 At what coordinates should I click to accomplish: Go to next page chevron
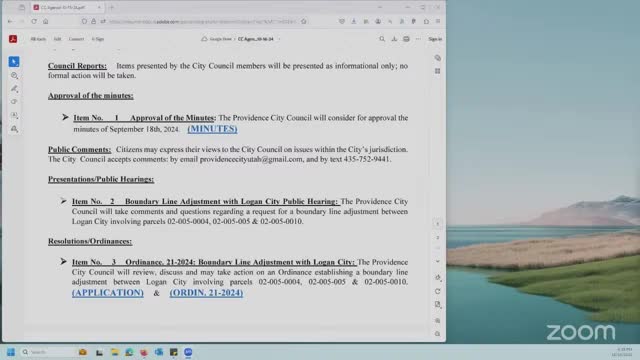[x=438, y=261]
